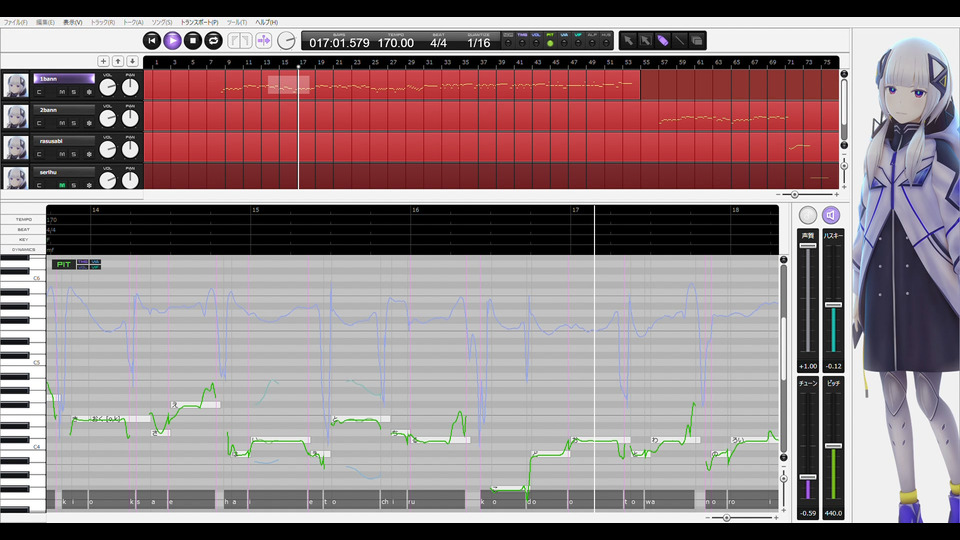The width and height of the screenshot is (960, 540).
Task: Click the piano roll horizontal zoom slider
Action: (727, 518)
